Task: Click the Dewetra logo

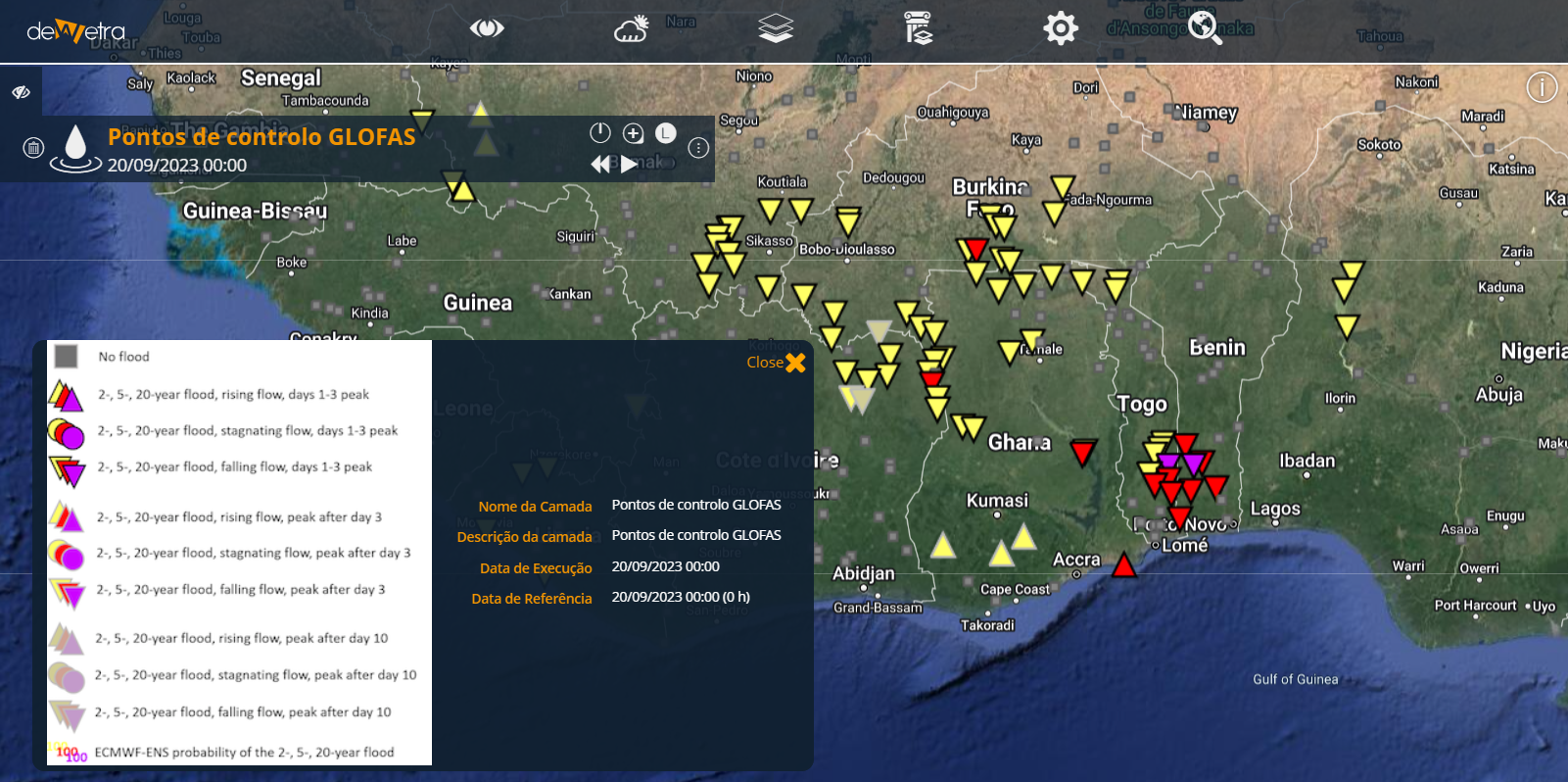Action: point(76,31)
